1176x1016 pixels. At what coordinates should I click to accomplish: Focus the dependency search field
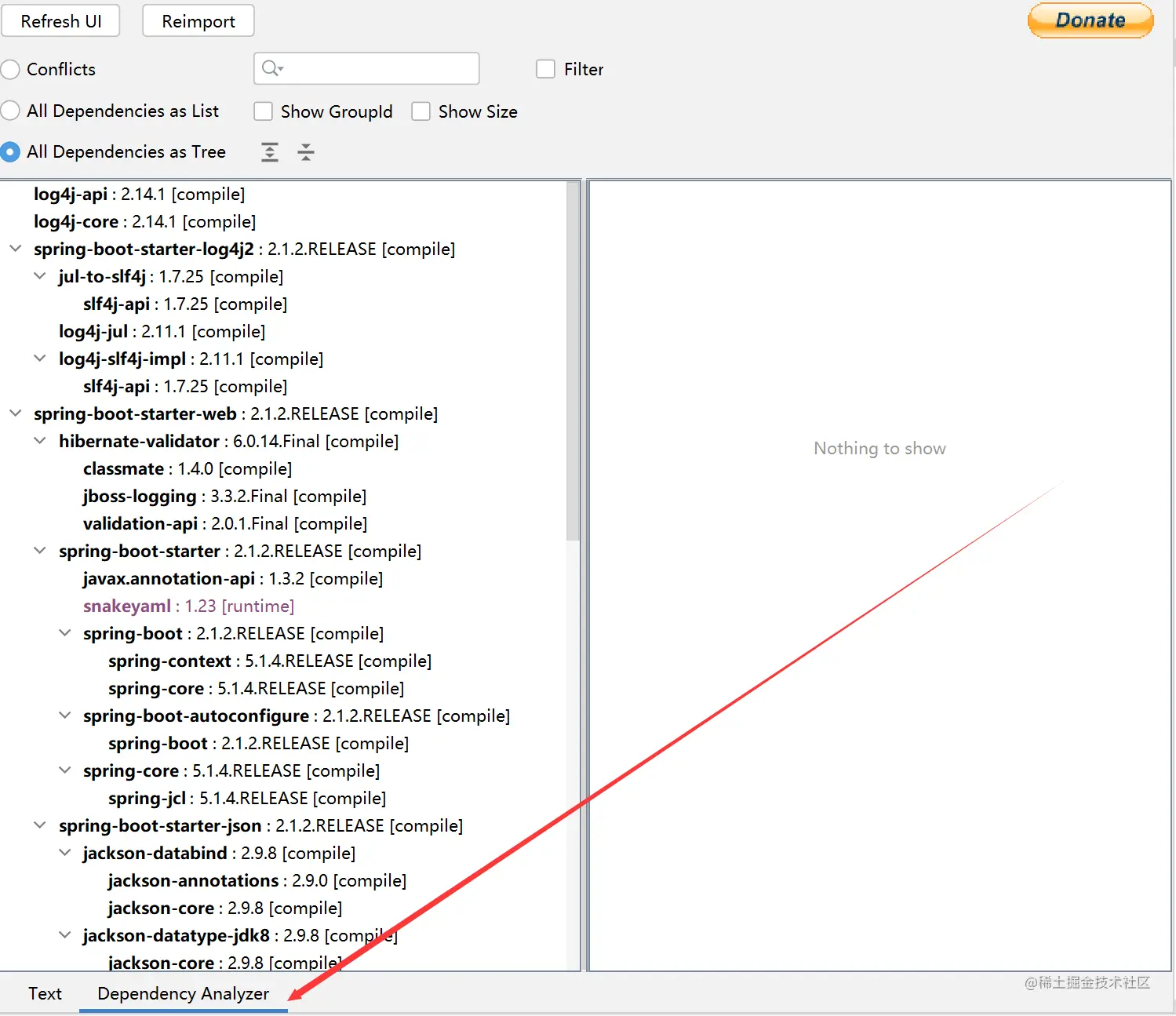(366, 68)
